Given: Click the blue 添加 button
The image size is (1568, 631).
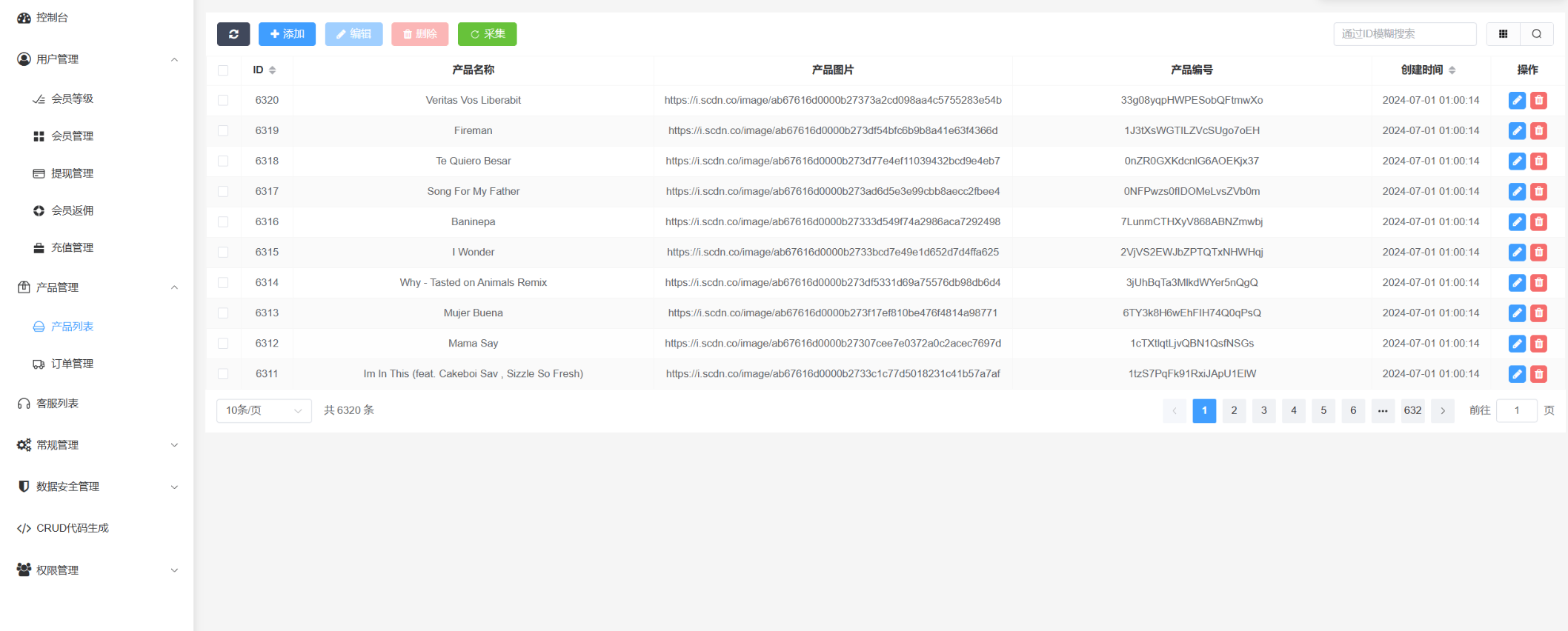Looking at the screenshot, I should [287, 34].
